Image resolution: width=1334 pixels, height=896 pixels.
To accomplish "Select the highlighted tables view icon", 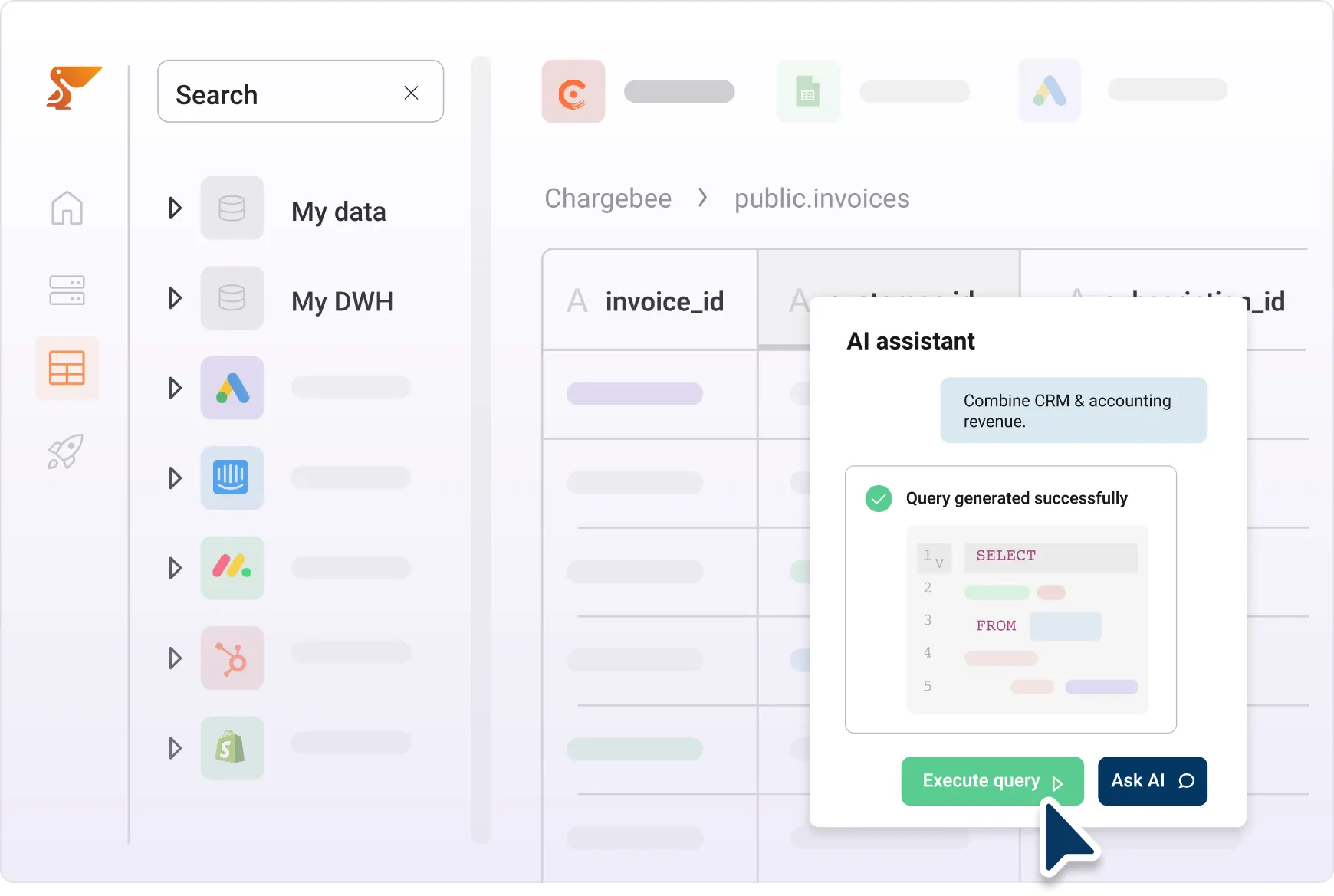I will pyautogui.click(x=67, y=369).
